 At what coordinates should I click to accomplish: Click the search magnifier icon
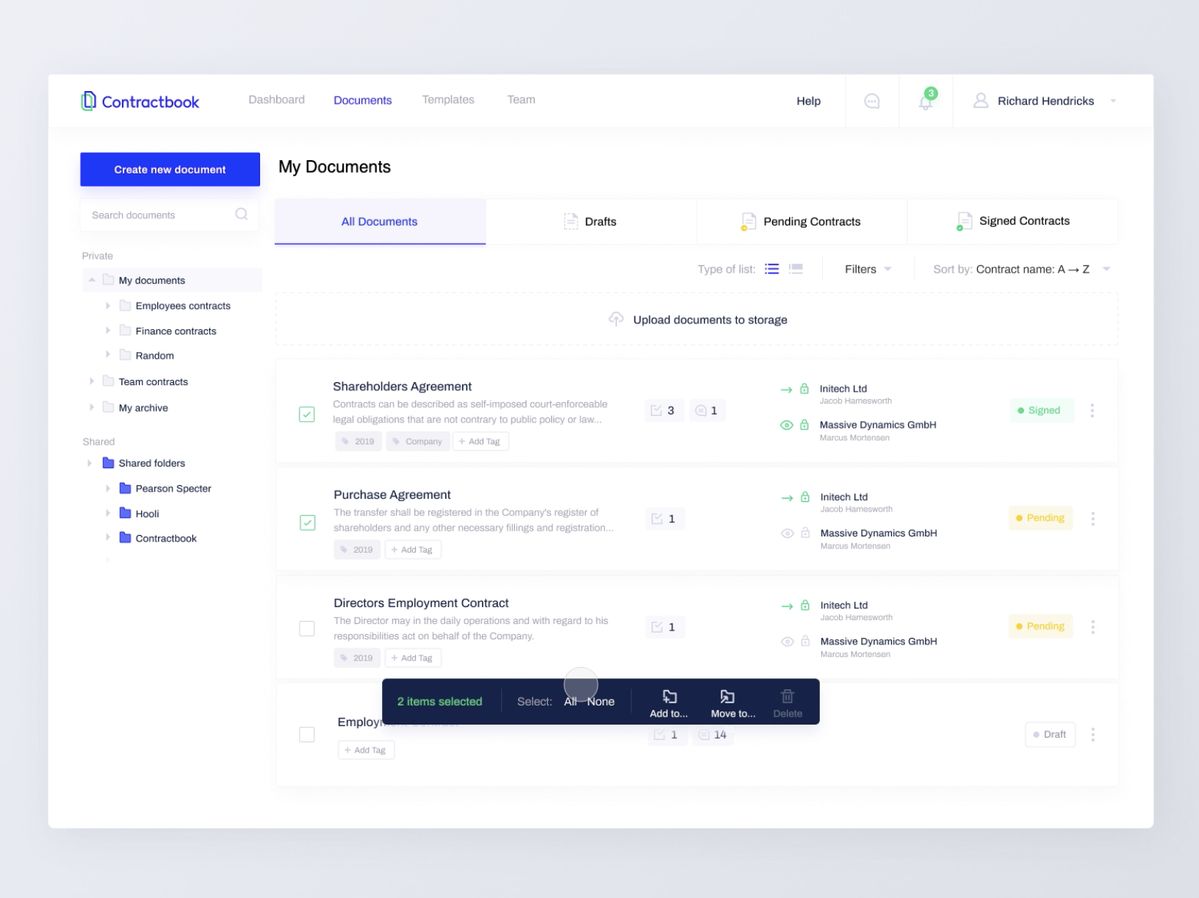(241, 214)
